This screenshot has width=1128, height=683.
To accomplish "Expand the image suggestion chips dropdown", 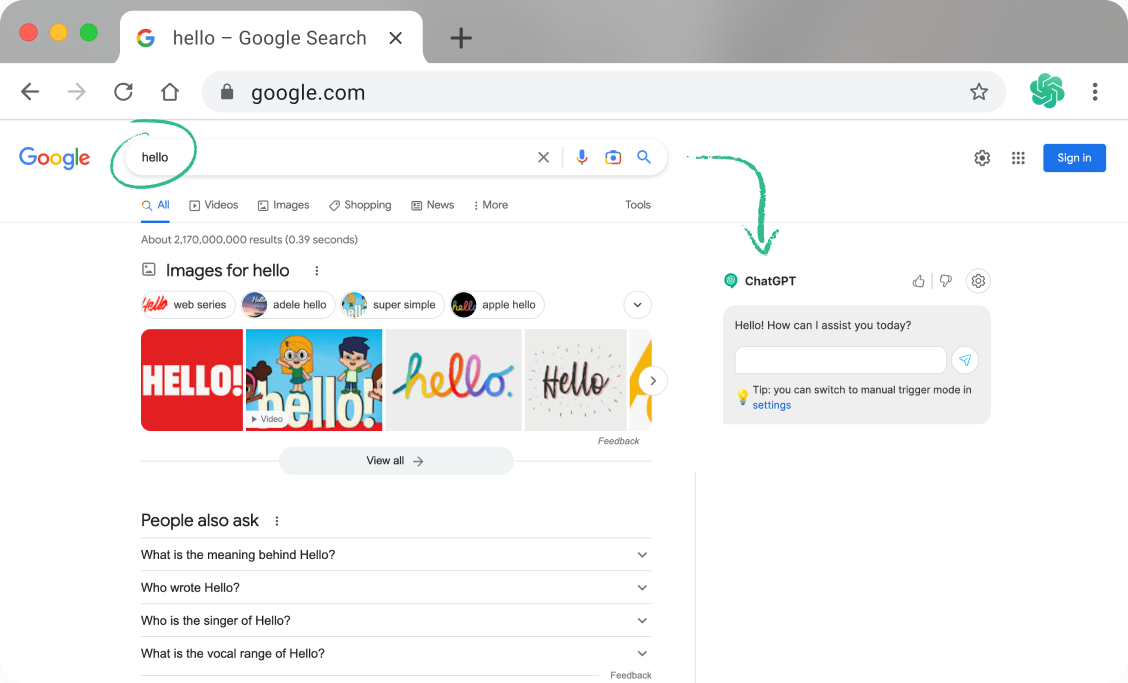I will pos(637,304).
